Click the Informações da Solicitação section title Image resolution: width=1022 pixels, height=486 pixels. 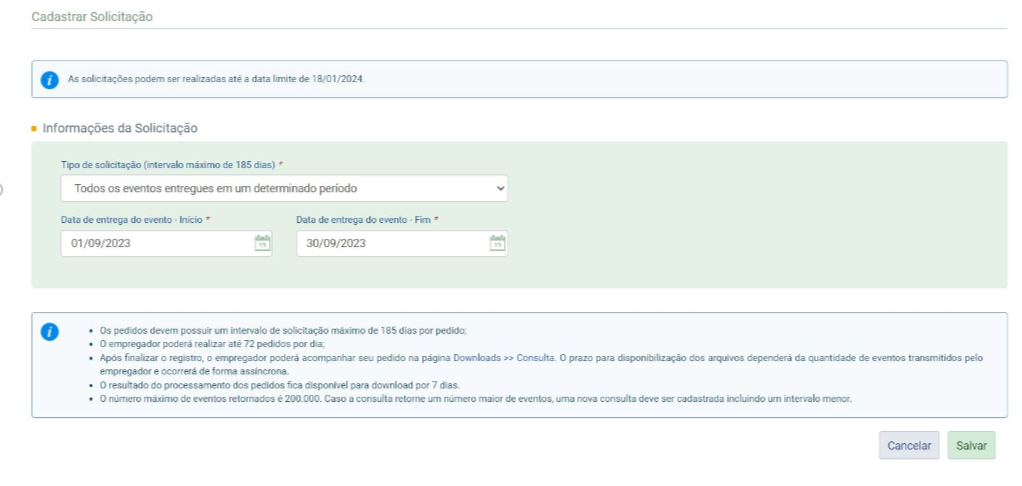120,128
